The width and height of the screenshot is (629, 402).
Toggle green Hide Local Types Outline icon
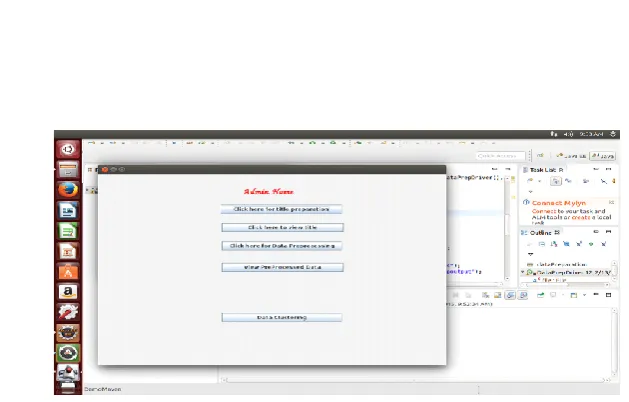(591, 244)
